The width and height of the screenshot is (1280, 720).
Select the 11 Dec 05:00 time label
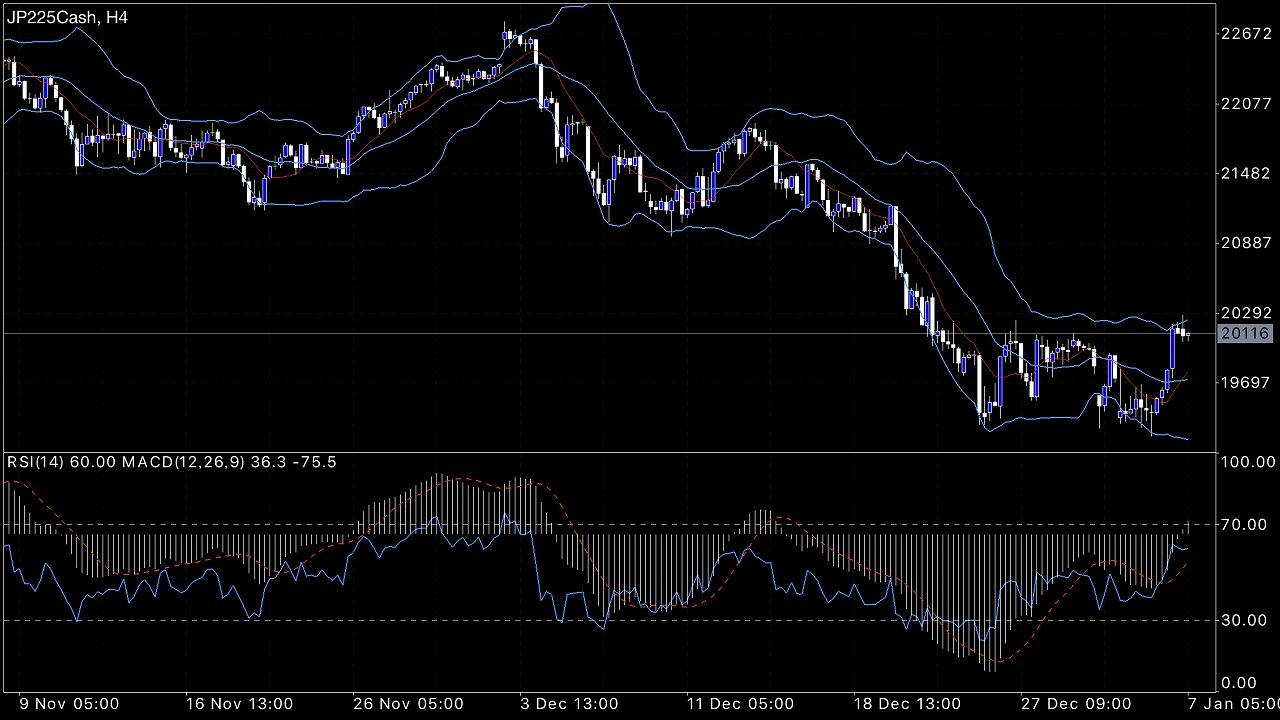740,703
